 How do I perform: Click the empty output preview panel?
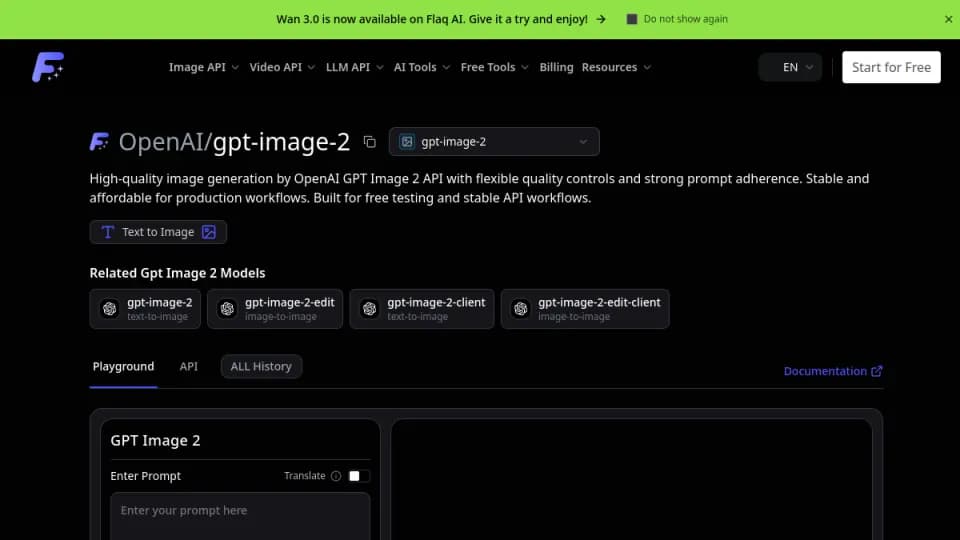(x=631, y=480)
